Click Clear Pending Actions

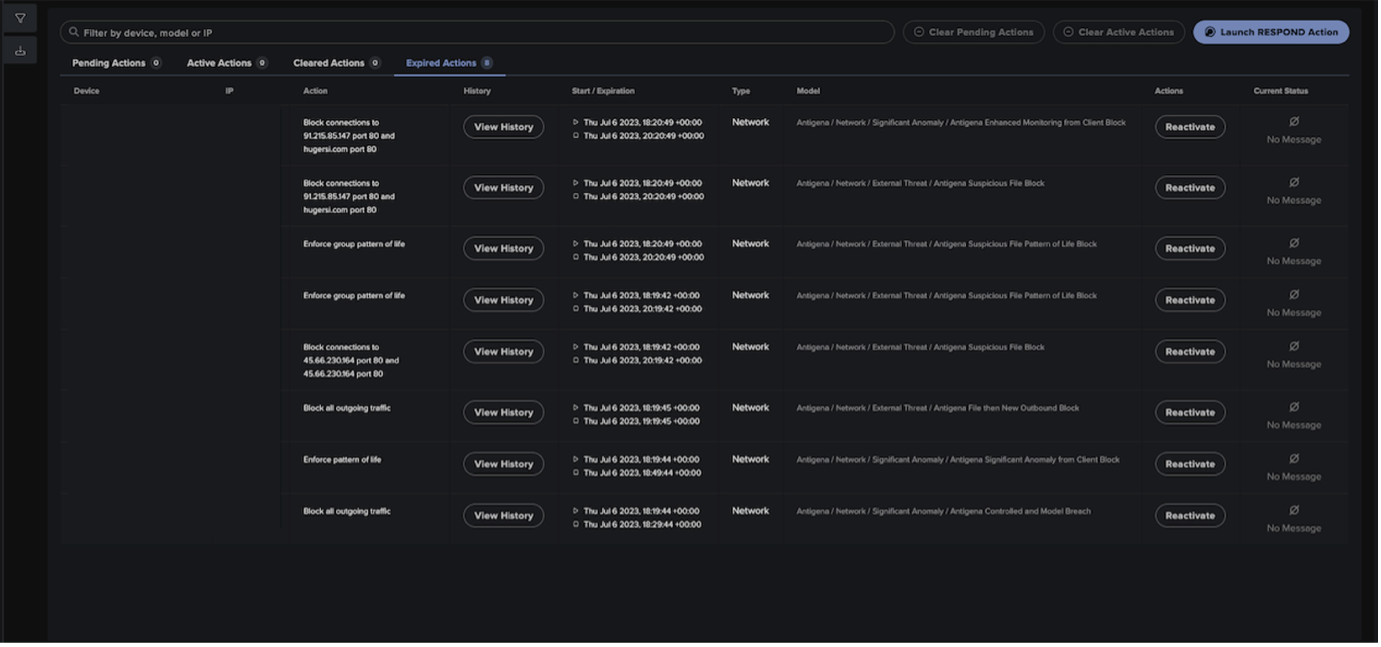(x=973, y=31)
